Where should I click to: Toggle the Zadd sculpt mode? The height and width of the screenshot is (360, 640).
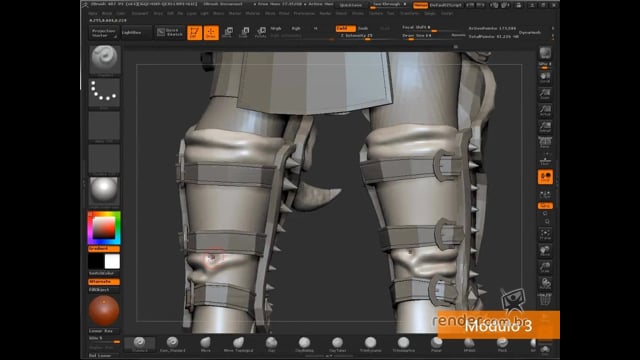point(345,28)
